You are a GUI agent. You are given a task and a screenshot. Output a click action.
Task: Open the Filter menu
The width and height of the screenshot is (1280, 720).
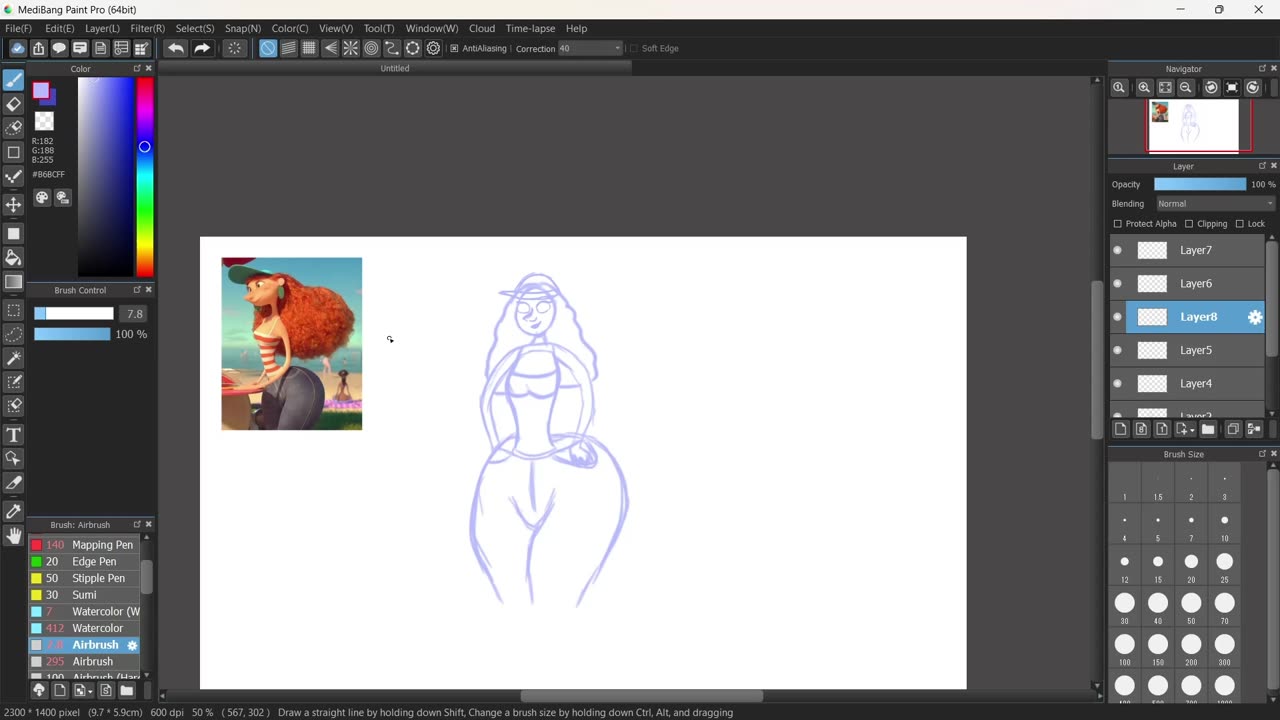coord(147,28)
